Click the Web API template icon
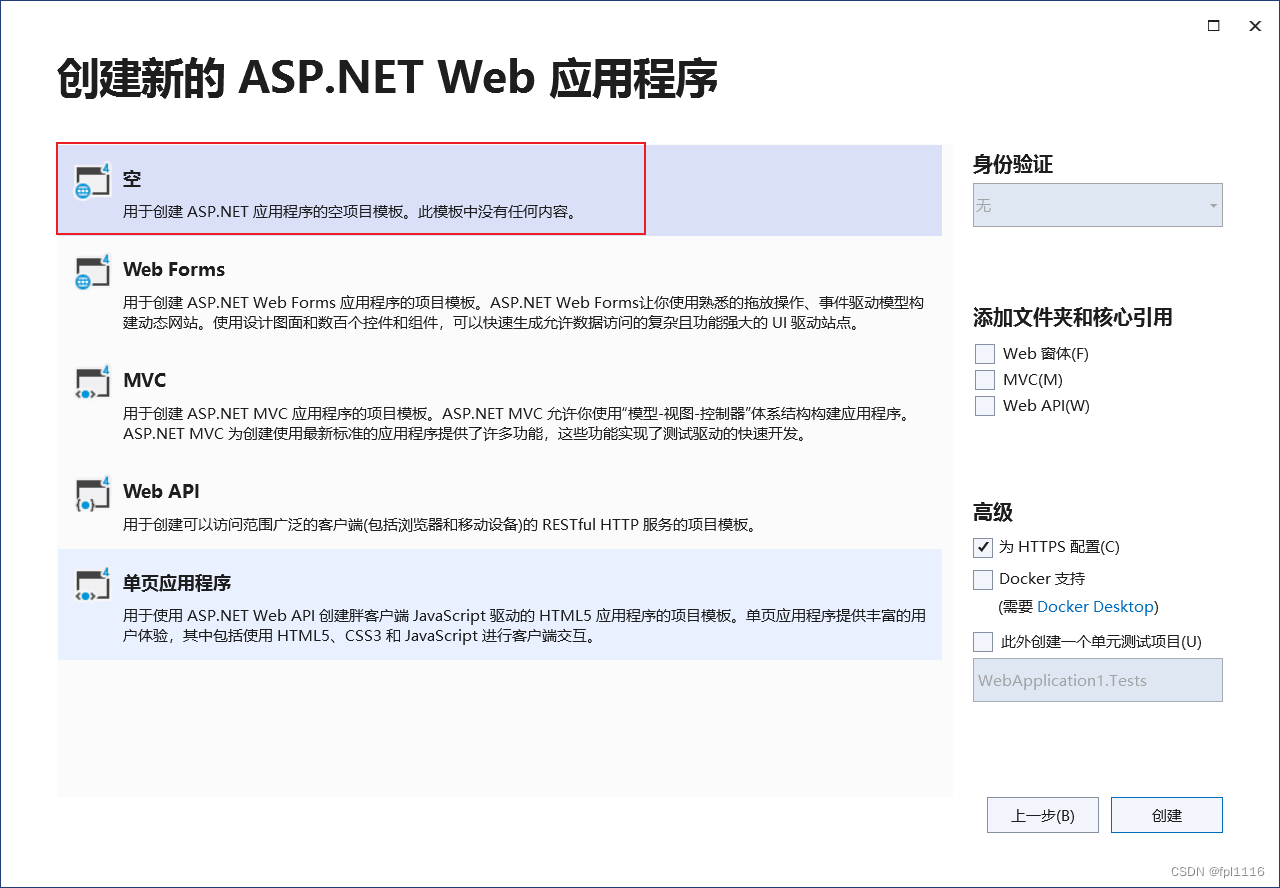This screenshot has height=888, width=1280. click(92, 494)
